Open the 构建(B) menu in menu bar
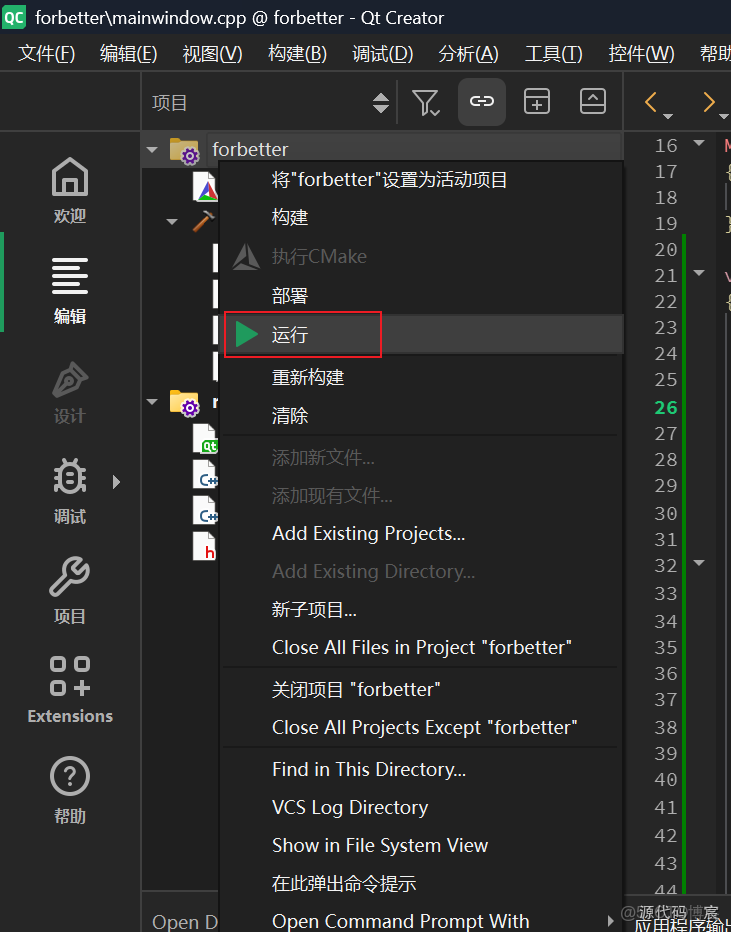The image size is (731, 932). coord(297,54)
